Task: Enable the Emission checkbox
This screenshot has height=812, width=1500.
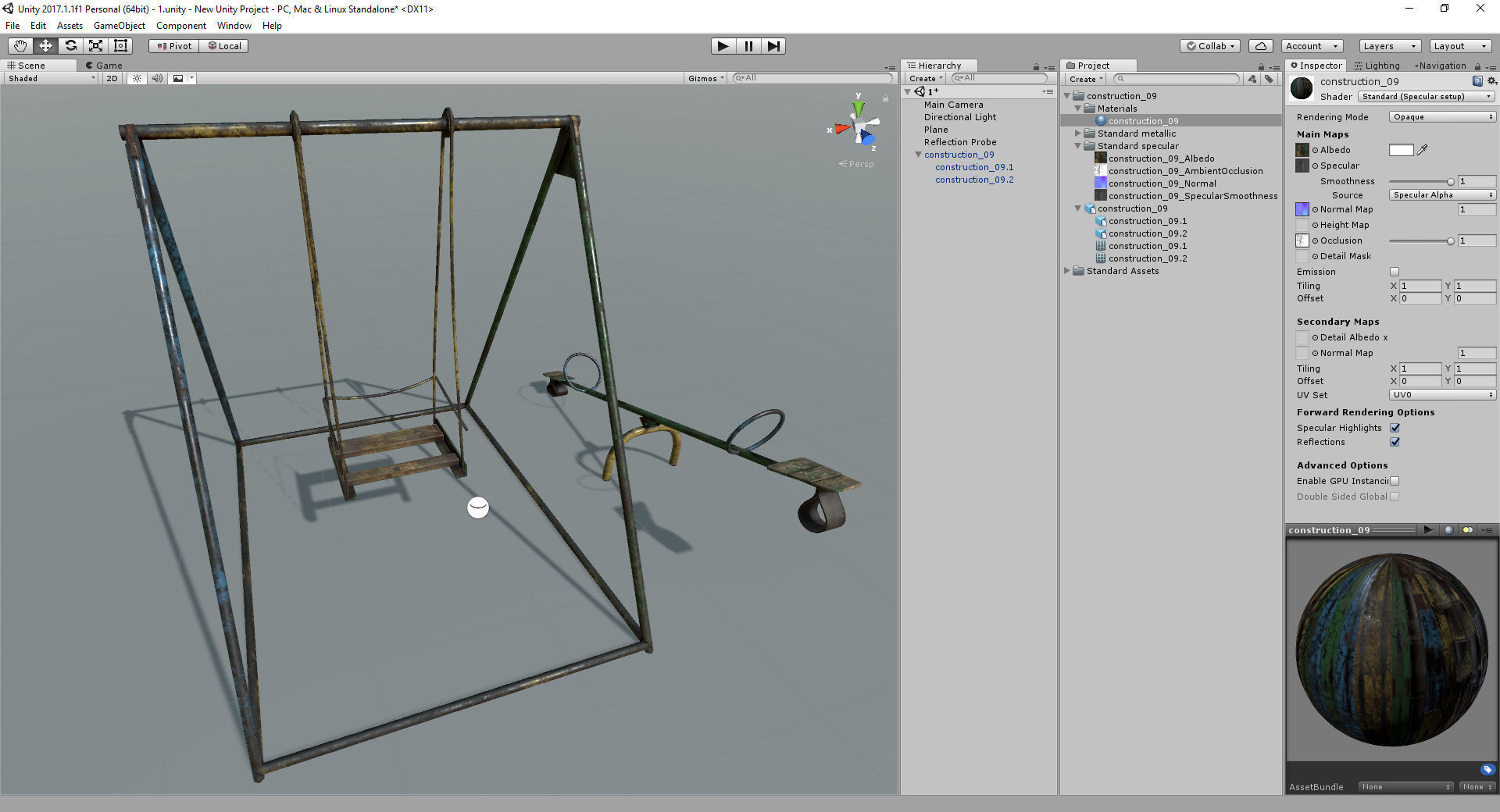Action: (x=1395, y=272)
